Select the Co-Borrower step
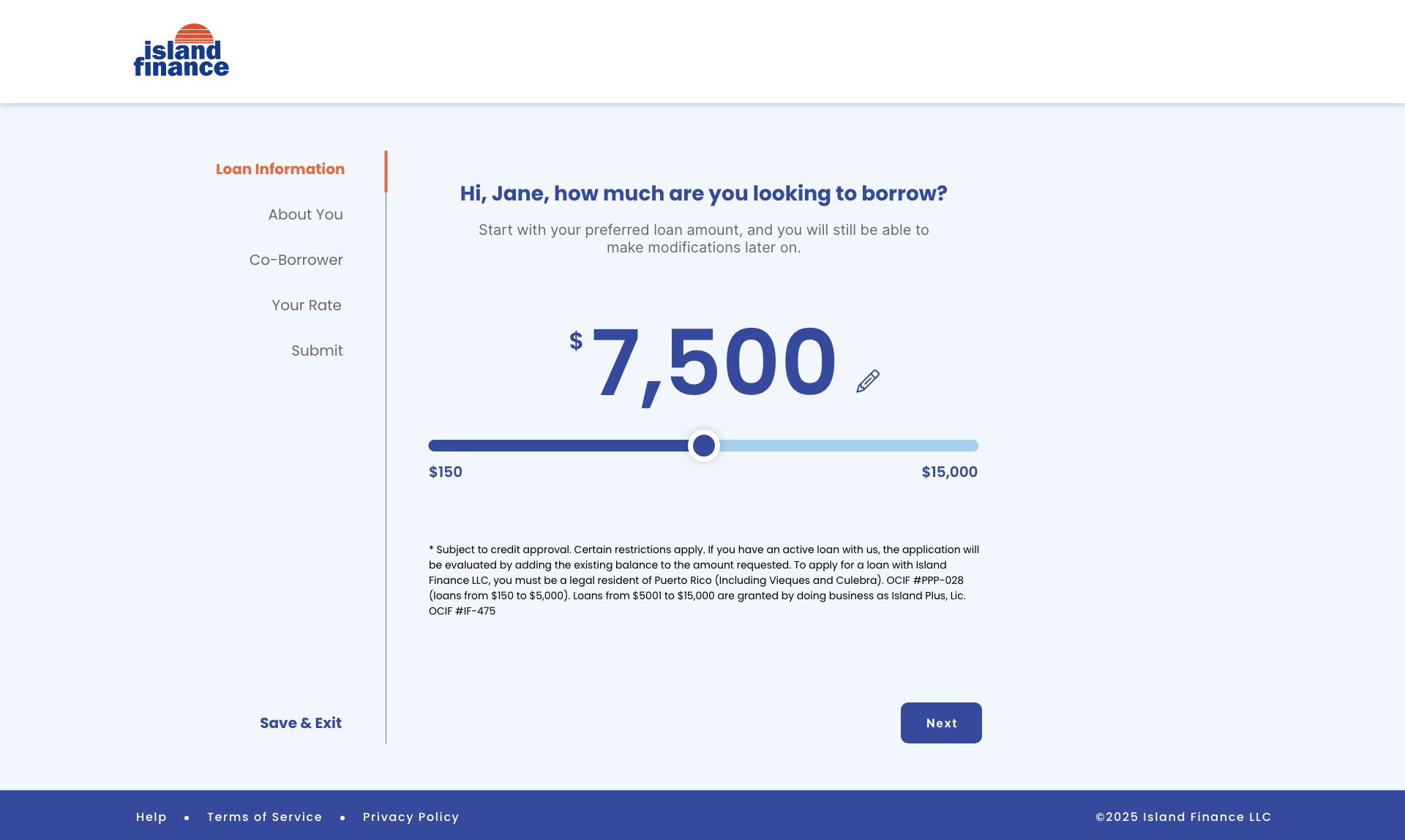Screen dimensions: 1405x840 click(x=296, y=260)
